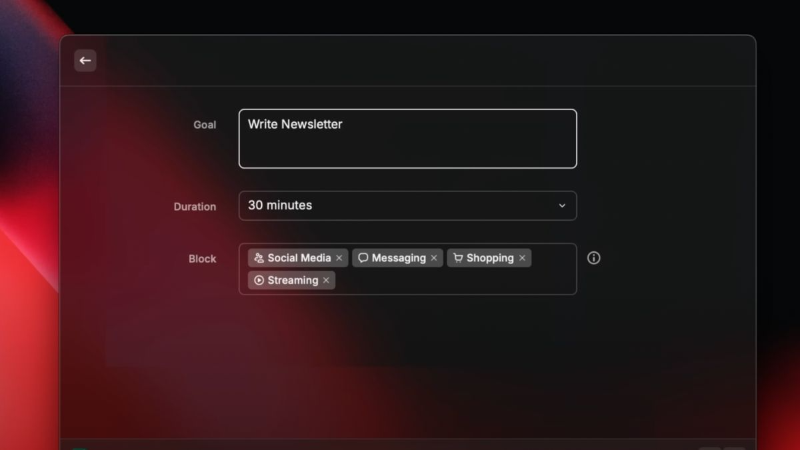Select the Shopping tag label
The width and height of the screenshot is (800, 450).
[490, 258]
